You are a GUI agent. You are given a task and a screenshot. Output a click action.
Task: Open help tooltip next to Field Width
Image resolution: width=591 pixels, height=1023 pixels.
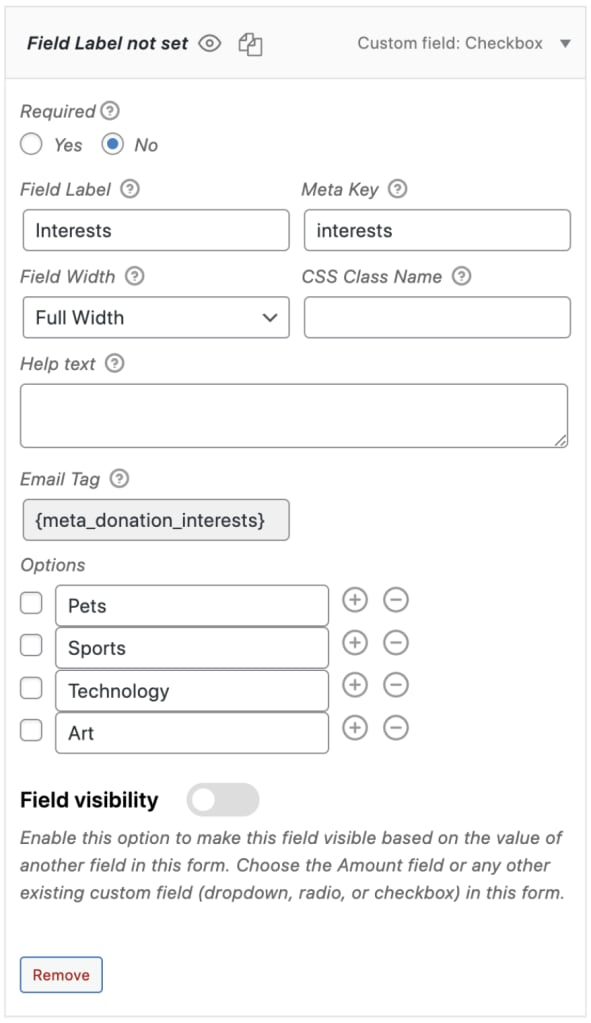[x=134, y=276]
